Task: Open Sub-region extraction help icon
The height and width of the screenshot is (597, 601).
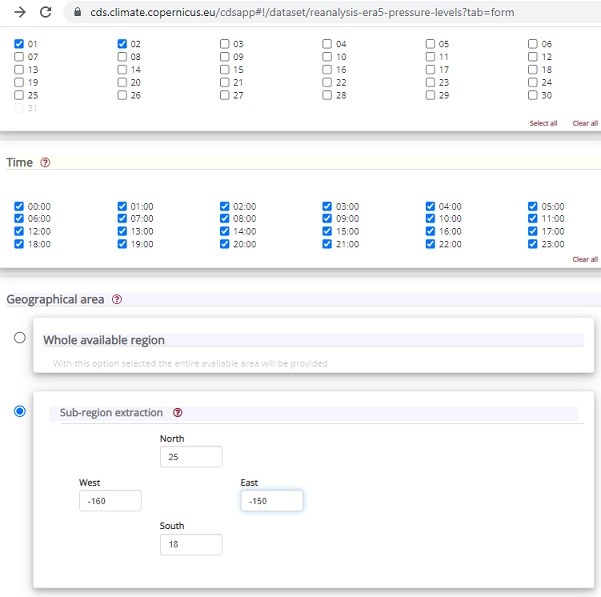Action: pyautogui.click(x=177, y=413)
